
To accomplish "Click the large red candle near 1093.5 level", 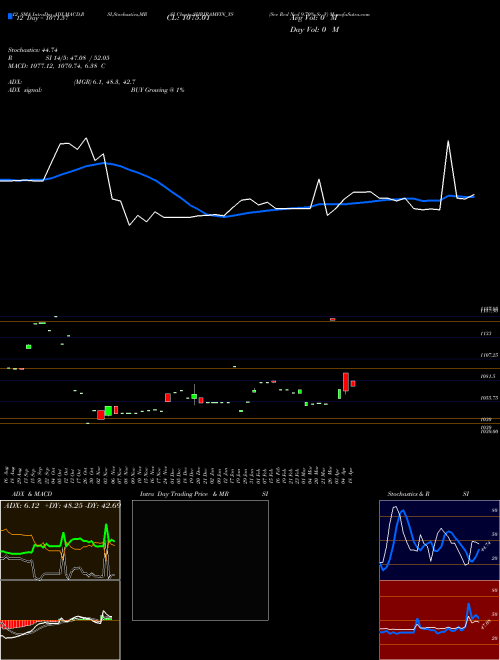I will coord(346,382).
